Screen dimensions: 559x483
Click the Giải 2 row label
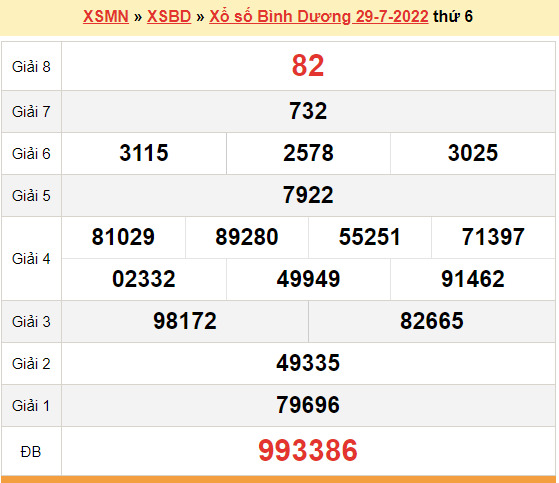(x=31, y=364)
